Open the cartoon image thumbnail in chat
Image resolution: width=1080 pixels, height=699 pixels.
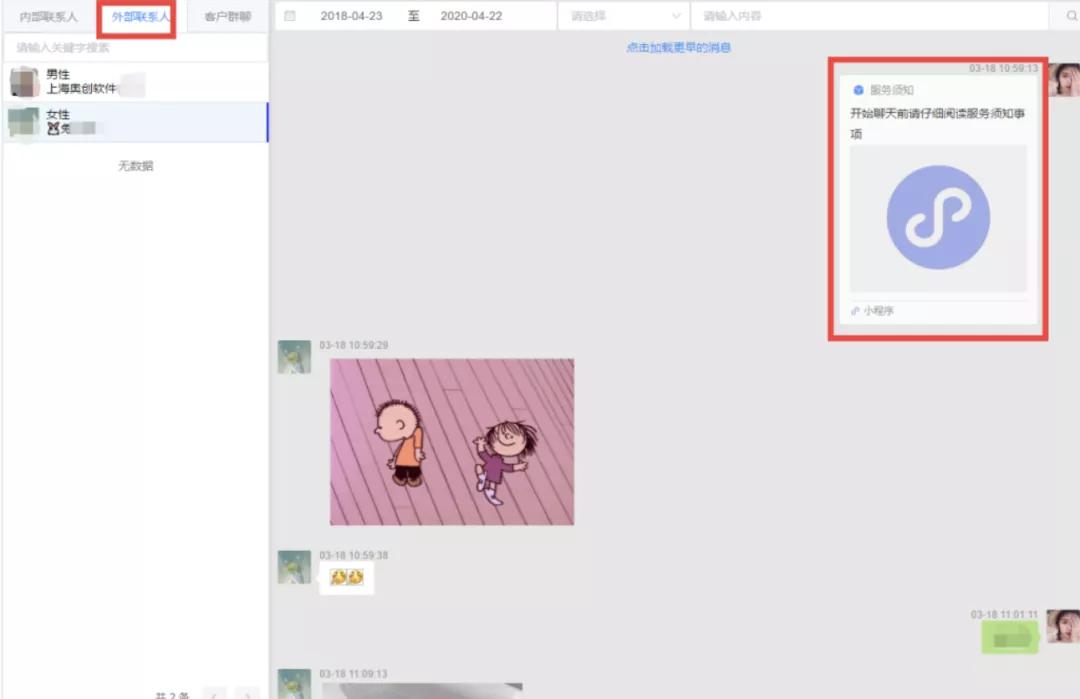[x=450, y=440]
